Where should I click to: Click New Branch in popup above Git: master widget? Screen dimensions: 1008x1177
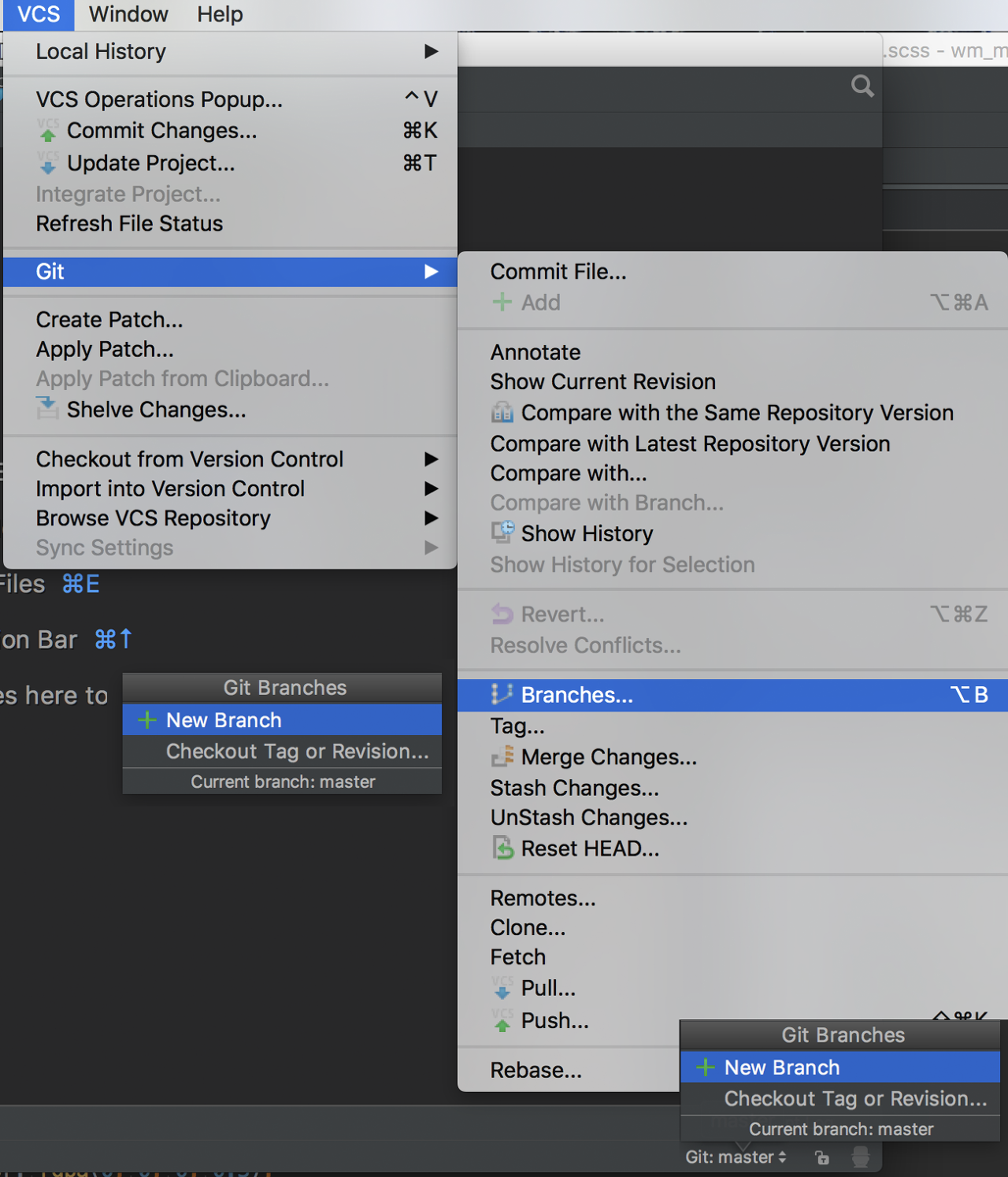[840, 1067]
